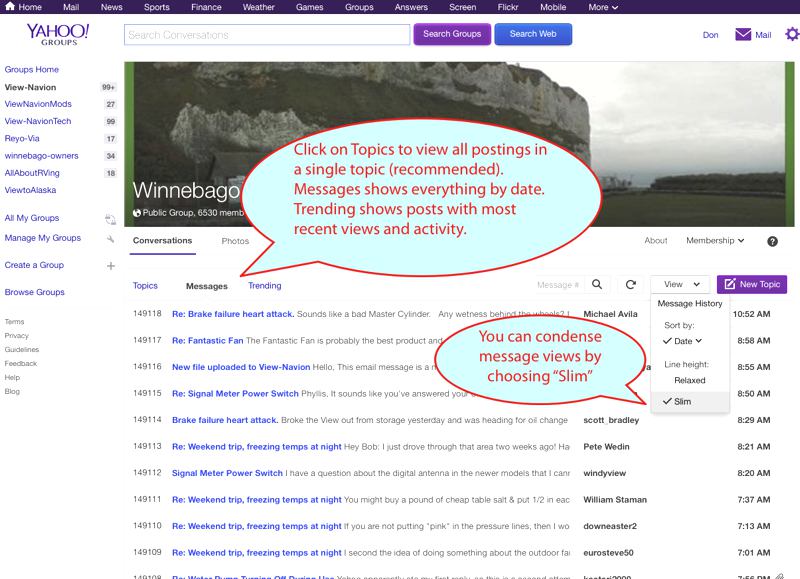Expand the View dropdown

[x=681, y=285]
